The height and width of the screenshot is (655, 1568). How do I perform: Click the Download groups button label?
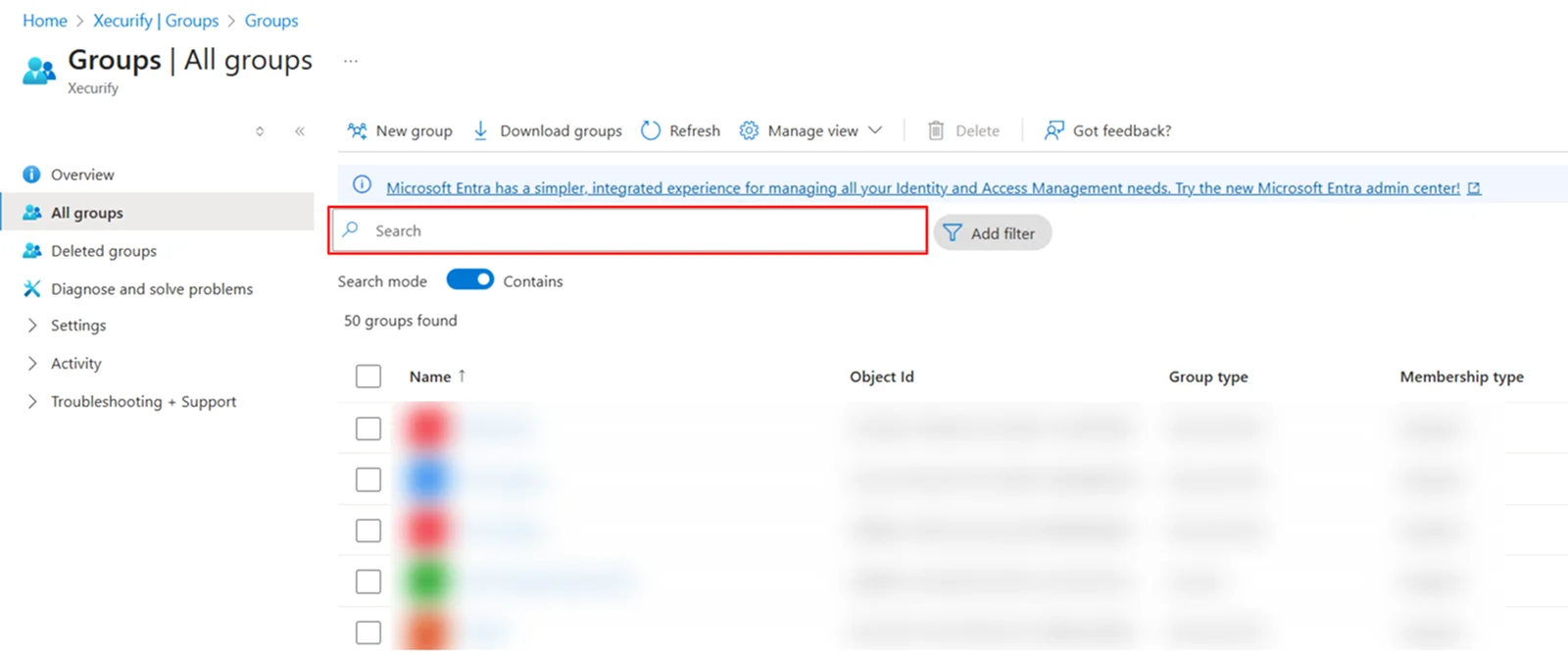coord(561,131)
